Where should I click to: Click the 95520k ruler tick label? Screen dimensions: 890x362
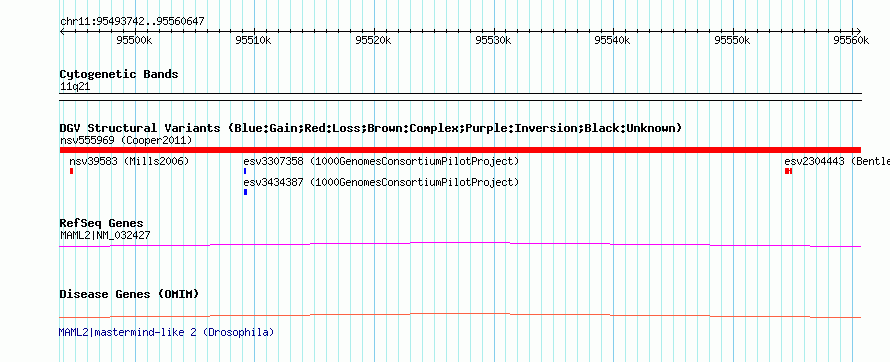(373, 40)
